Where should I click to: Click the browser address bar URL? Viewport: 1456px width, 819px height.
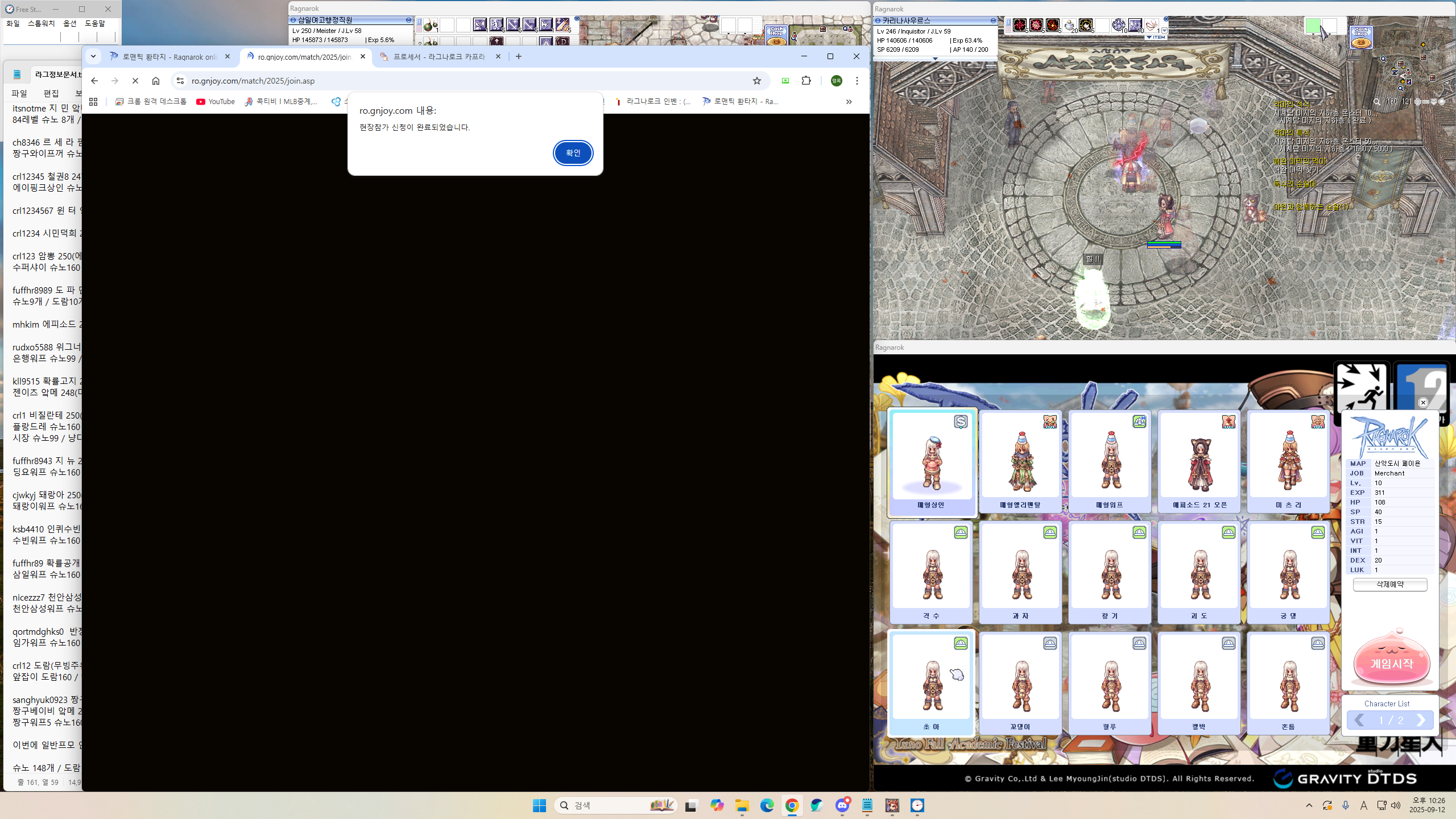click(253, 81)
